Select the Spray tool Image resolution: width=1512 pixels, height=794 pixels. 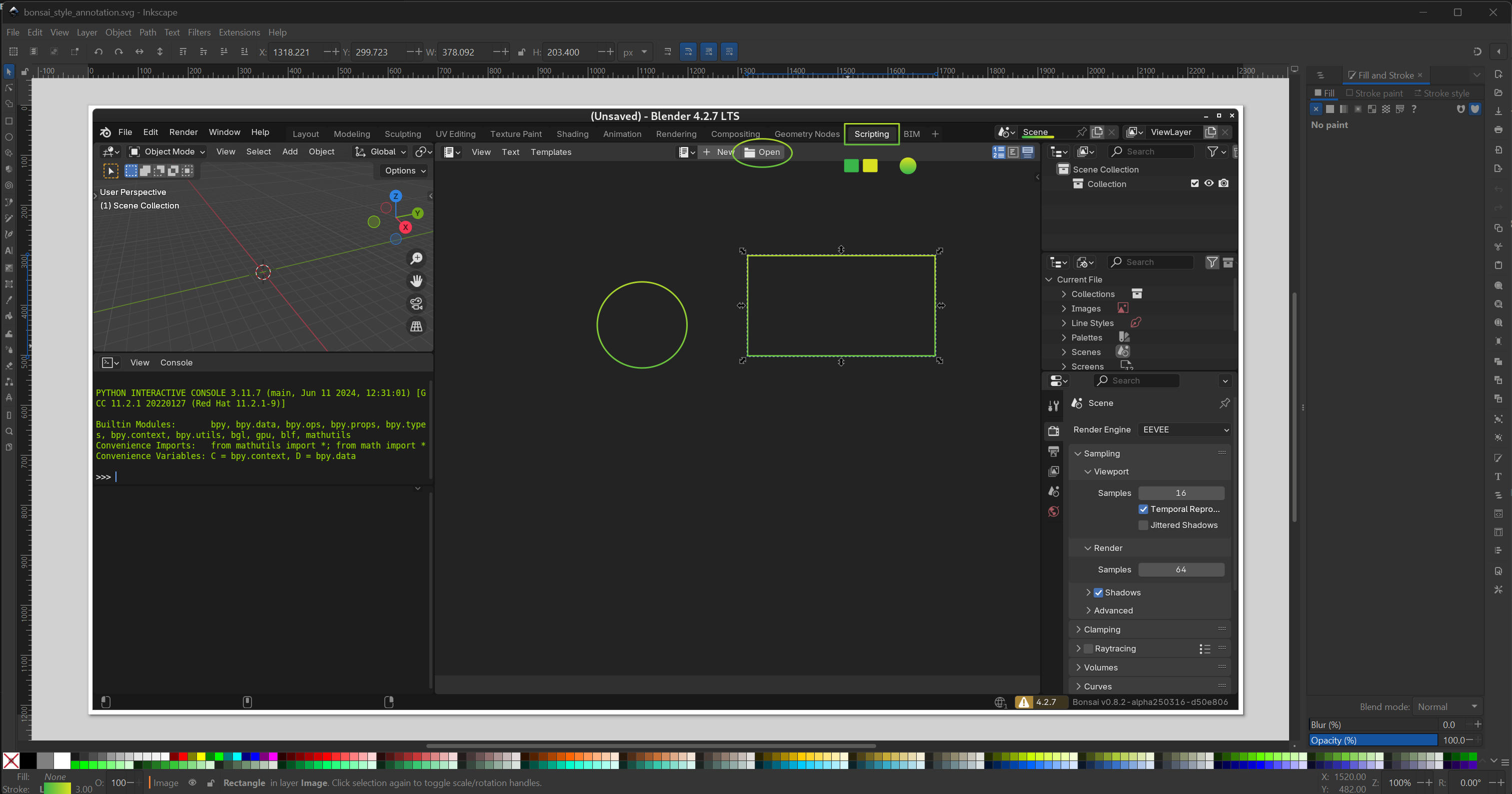coord(8,349)
